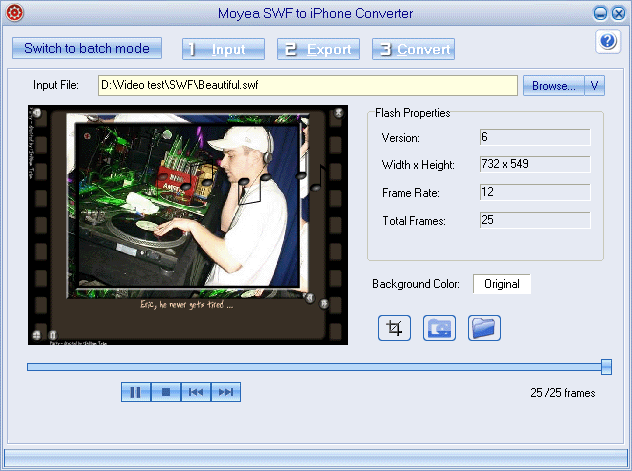Viewport: 632px width, 471px height.
Task: Click the Browse... button
Action: [552, 86]
